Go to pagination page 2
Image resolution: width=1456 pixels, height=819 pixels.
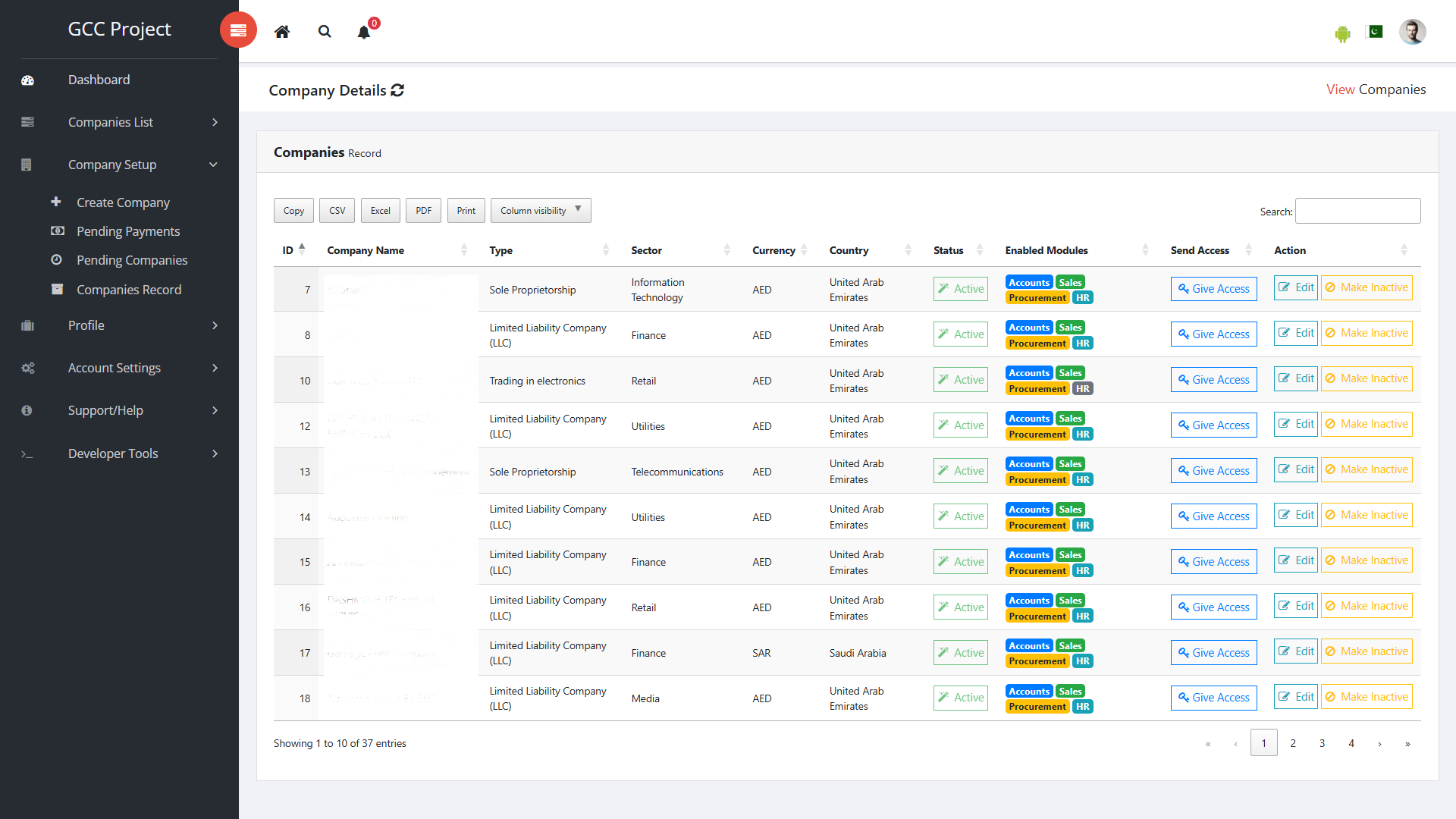pyautogui.click(x=1293, y=743)
